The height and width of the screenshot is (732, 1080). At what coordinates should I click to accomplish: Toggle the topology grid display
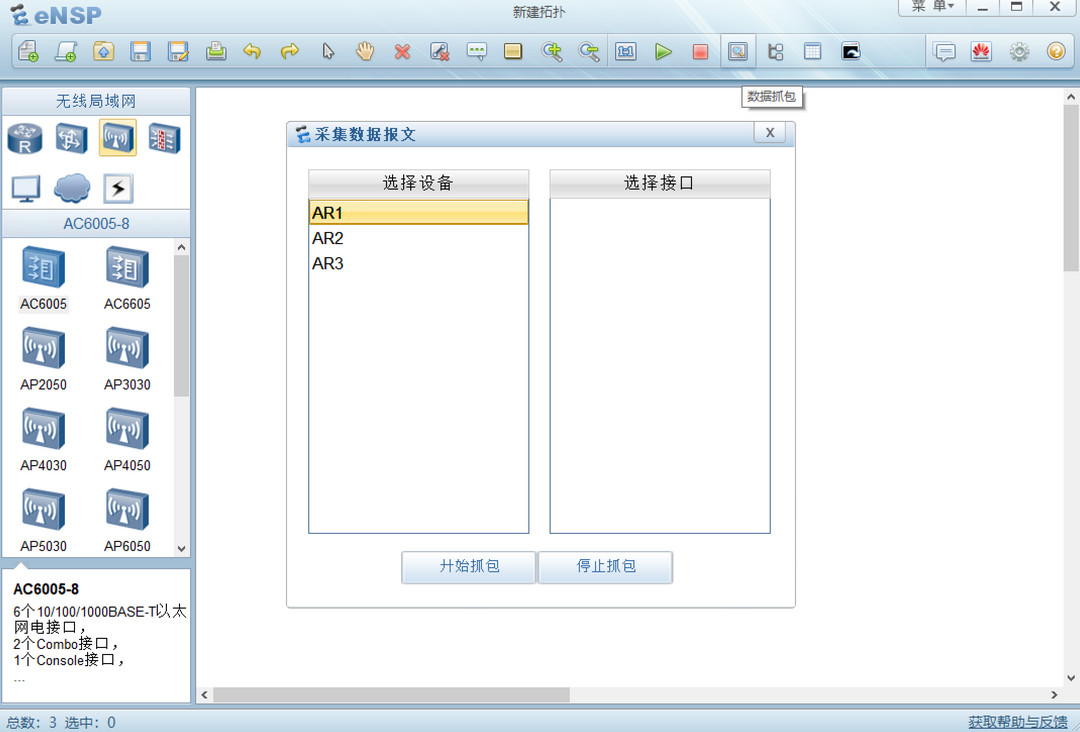coord(812,51)
